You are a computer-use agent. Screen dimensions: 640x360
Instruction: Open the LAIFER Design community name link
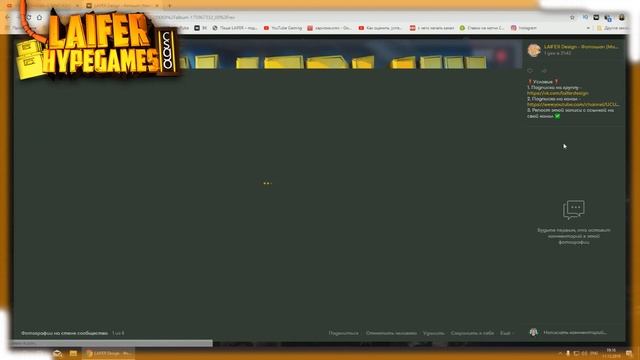581,47
